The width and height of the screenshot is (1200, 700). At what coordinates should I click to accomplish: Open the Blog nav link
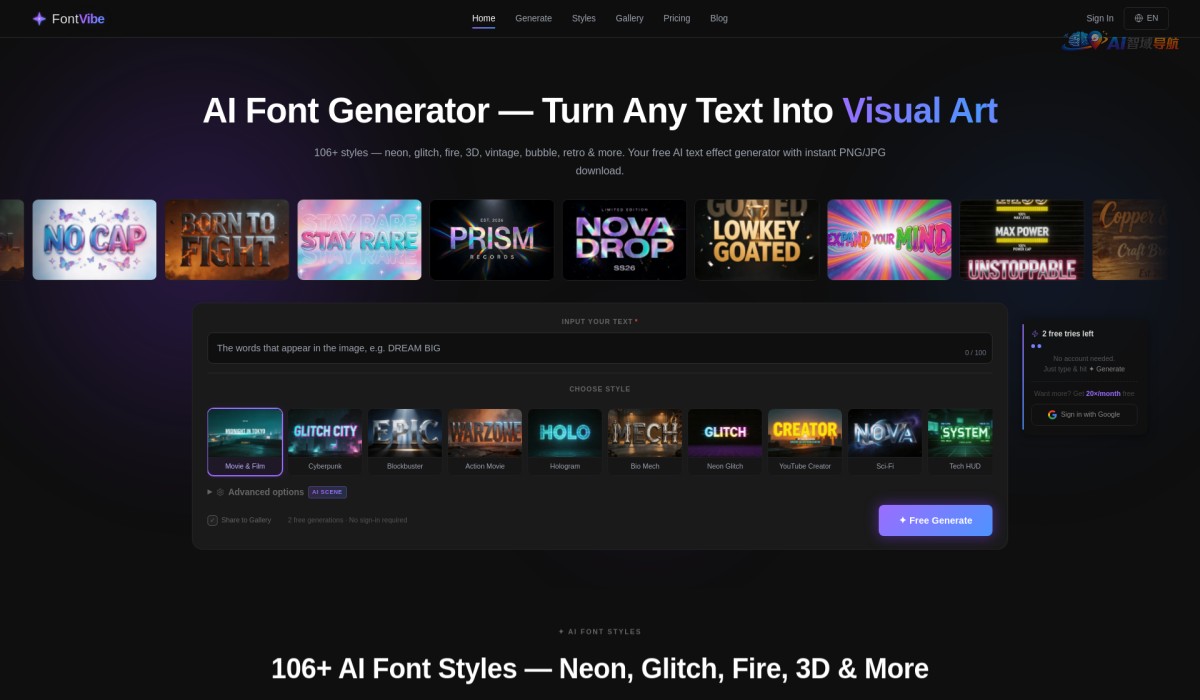(x=719, y=18)
